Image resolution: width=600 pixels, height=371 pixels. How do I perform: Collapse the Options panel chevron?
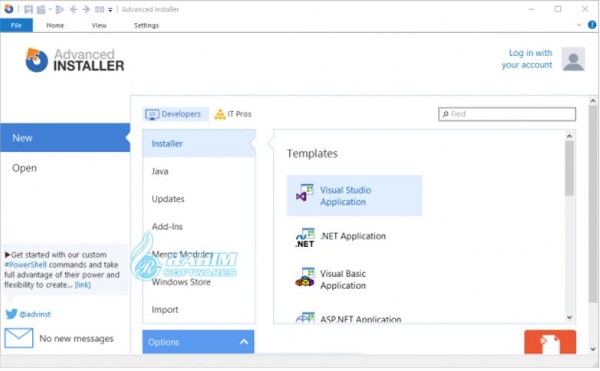[244, 342]
